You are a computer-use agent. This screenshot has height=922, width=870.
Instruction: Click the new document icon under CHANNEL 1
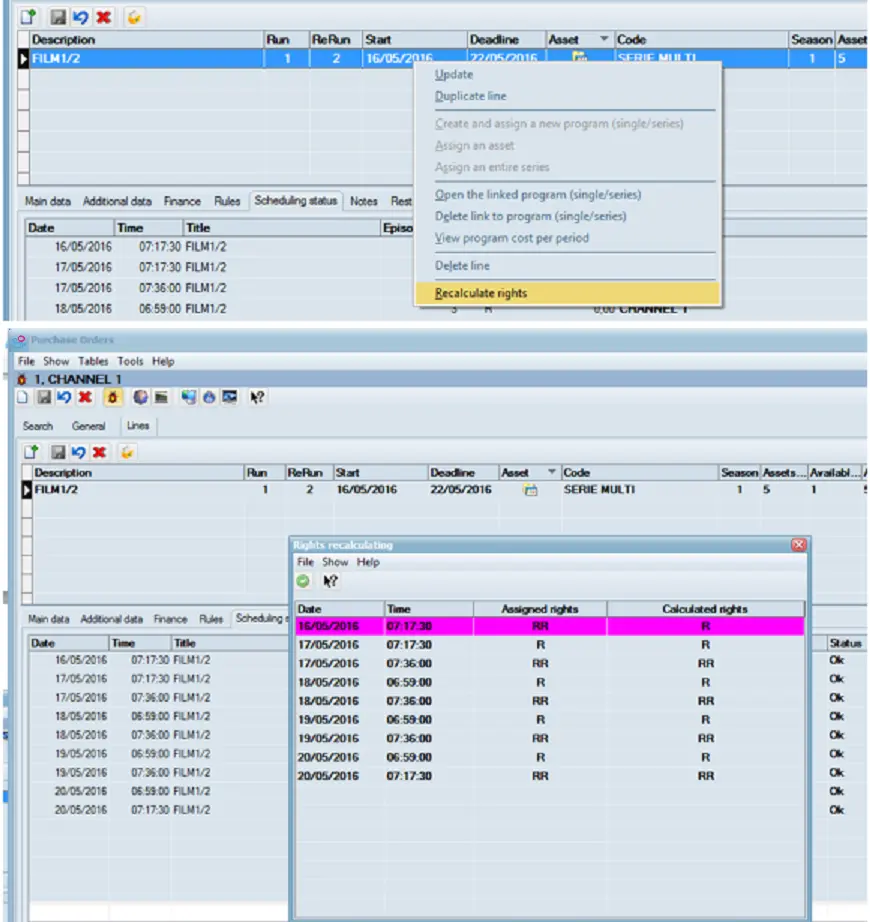[20, 397]
